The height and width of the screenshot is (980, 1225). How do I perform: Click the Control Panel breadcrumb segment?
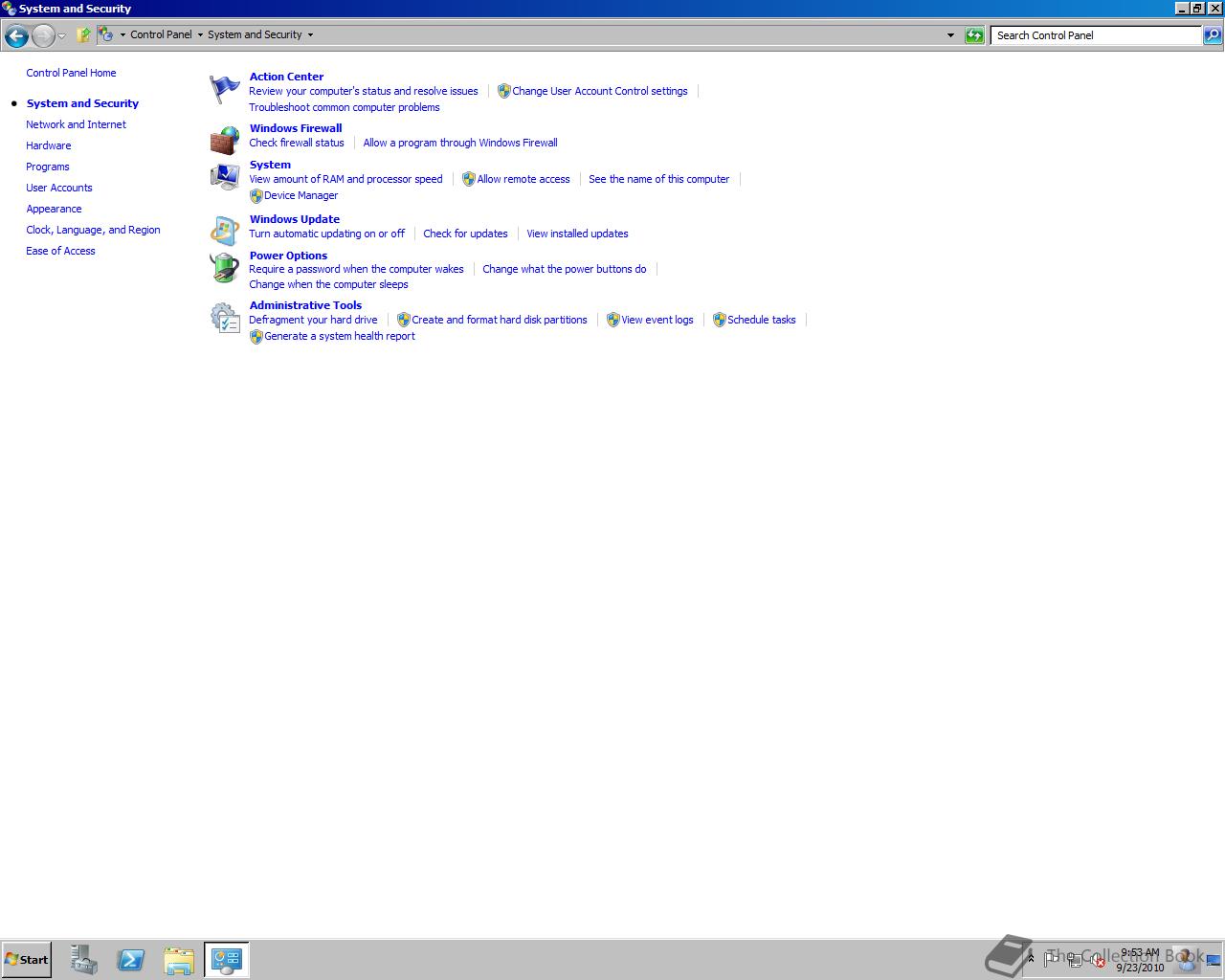161,34
